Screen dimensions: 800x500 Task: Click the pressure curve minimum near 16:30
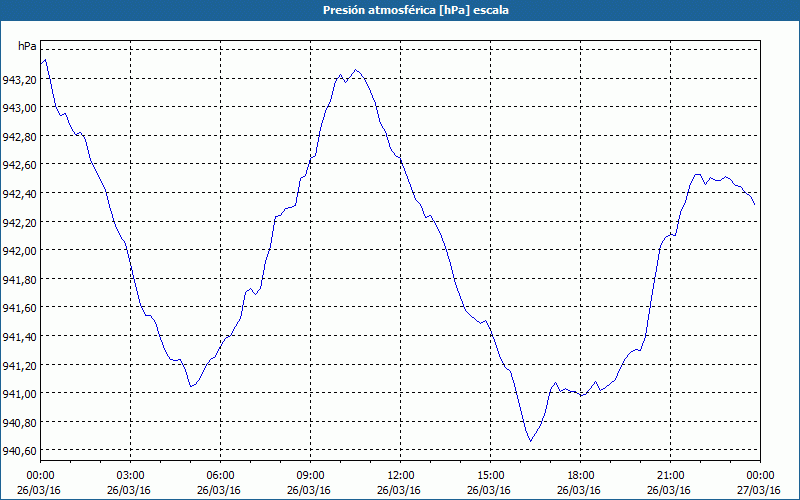click(x=531, y=441)
